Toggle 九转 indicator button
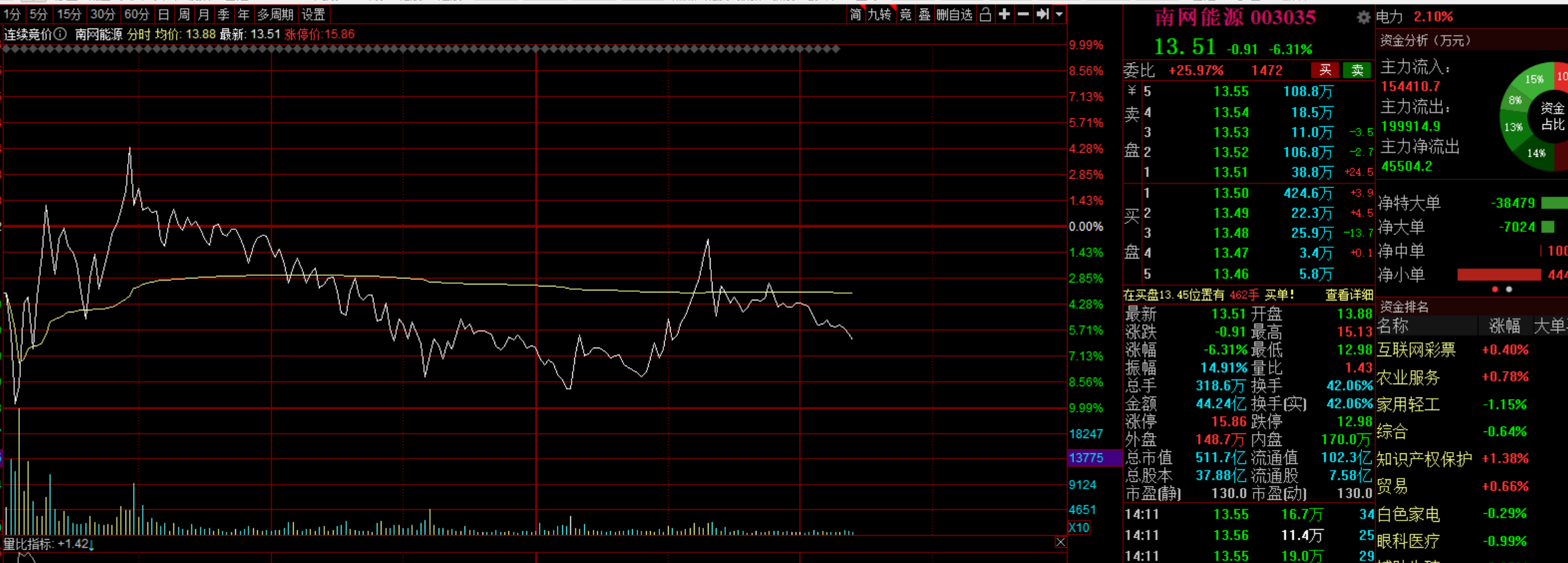The image size is (1568, 563). coord(879,14)
